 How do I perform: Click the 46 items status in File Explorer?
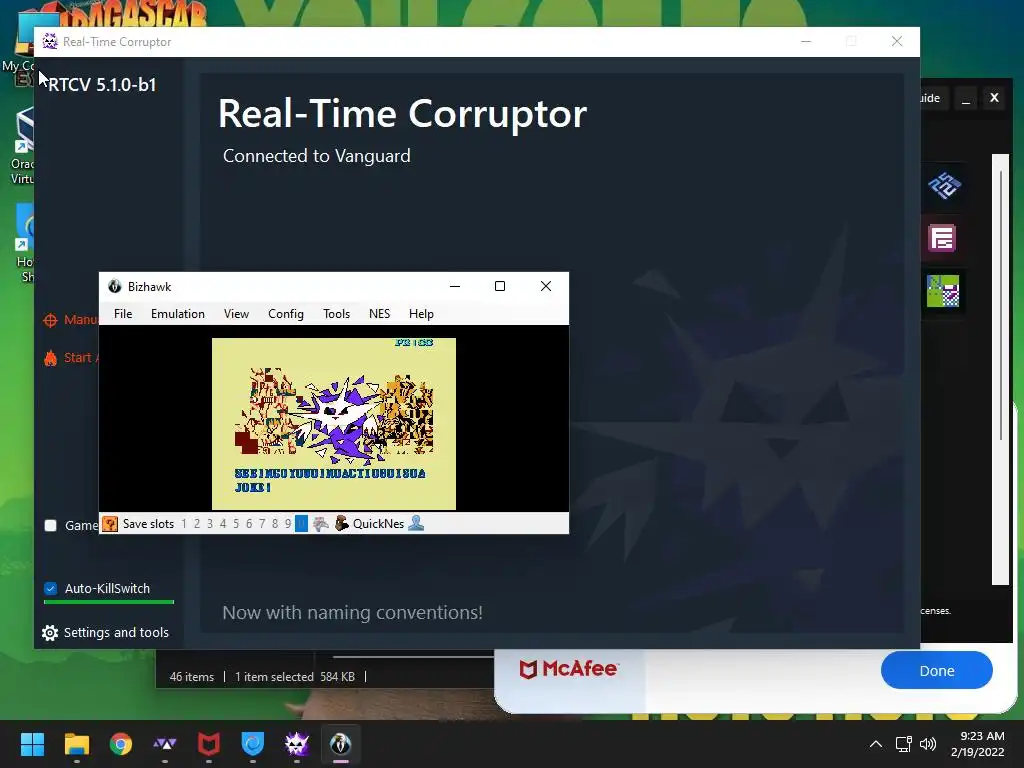[191, 677]
